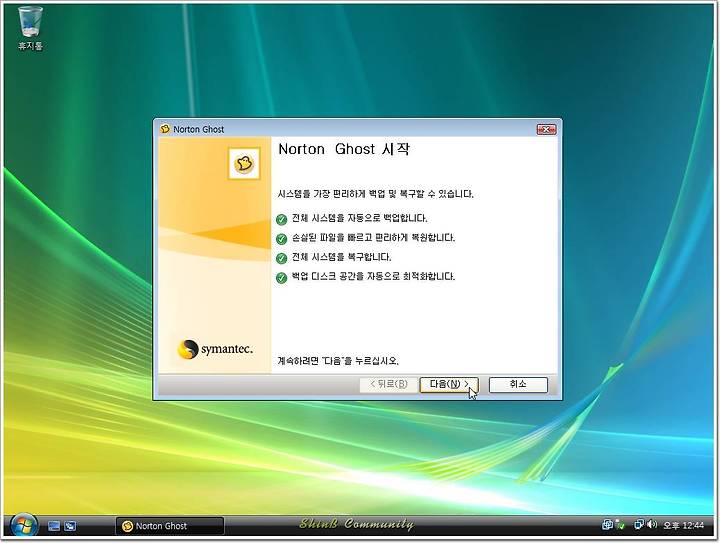Click check icon beside 전체 시스템을 복구합니다
The height and width of the screenshot is (543, 720).
(x=281, y=258)
